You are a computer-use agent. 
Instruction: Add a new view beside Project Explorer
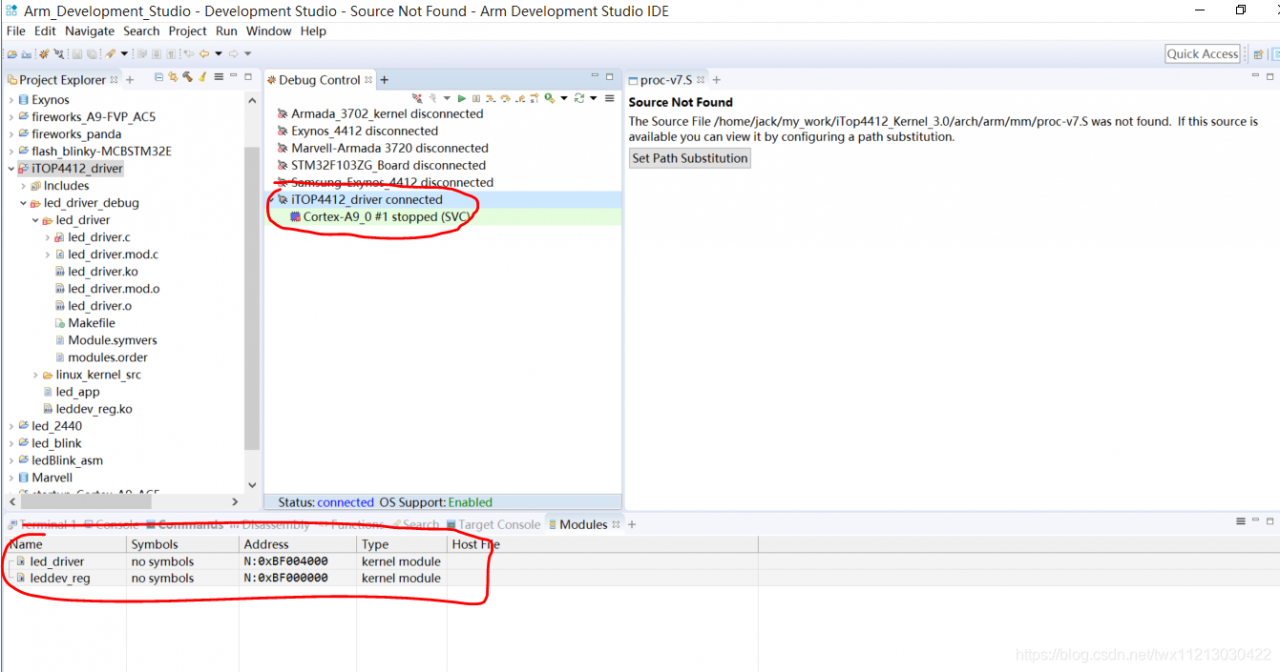click(130, 80)
